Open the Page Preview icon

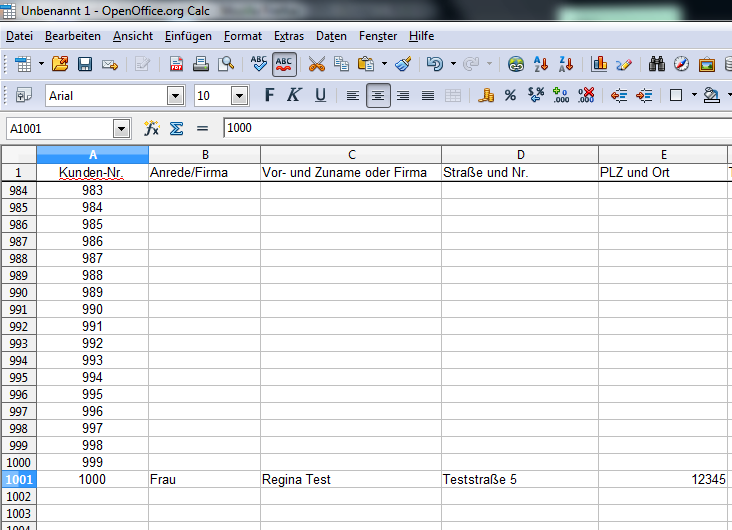tap(226, 64)
